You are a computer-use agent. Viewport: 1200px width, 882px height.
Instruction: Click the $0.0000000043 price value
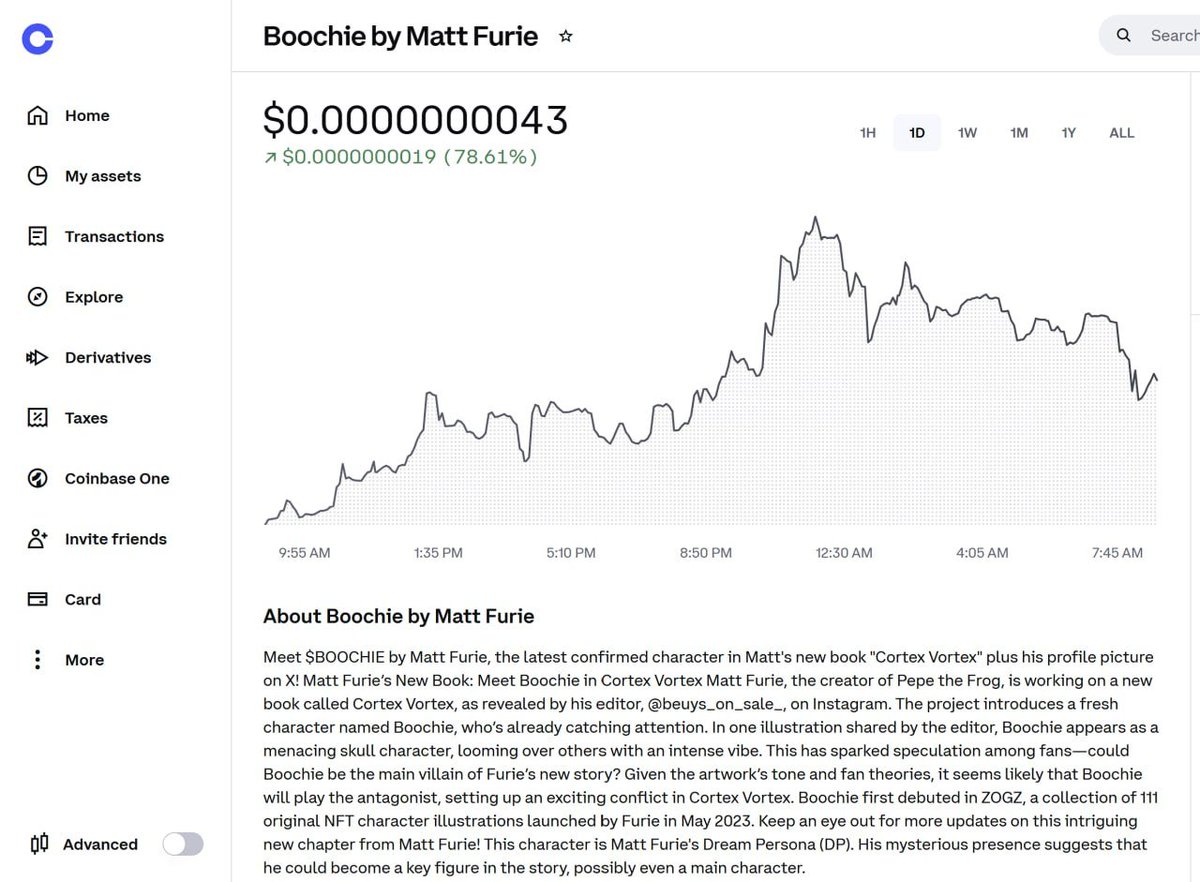(415, 119)
